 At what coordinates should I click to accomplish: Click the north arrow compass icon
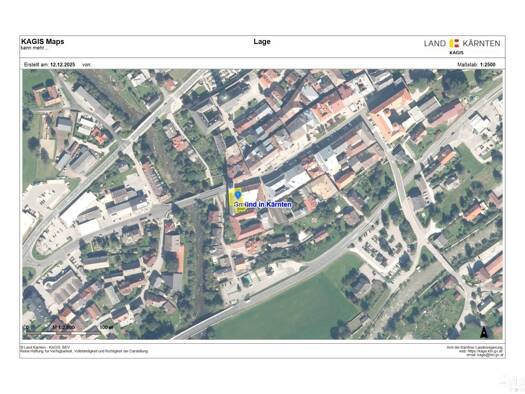pyautogui.click(x=484, y=332)
